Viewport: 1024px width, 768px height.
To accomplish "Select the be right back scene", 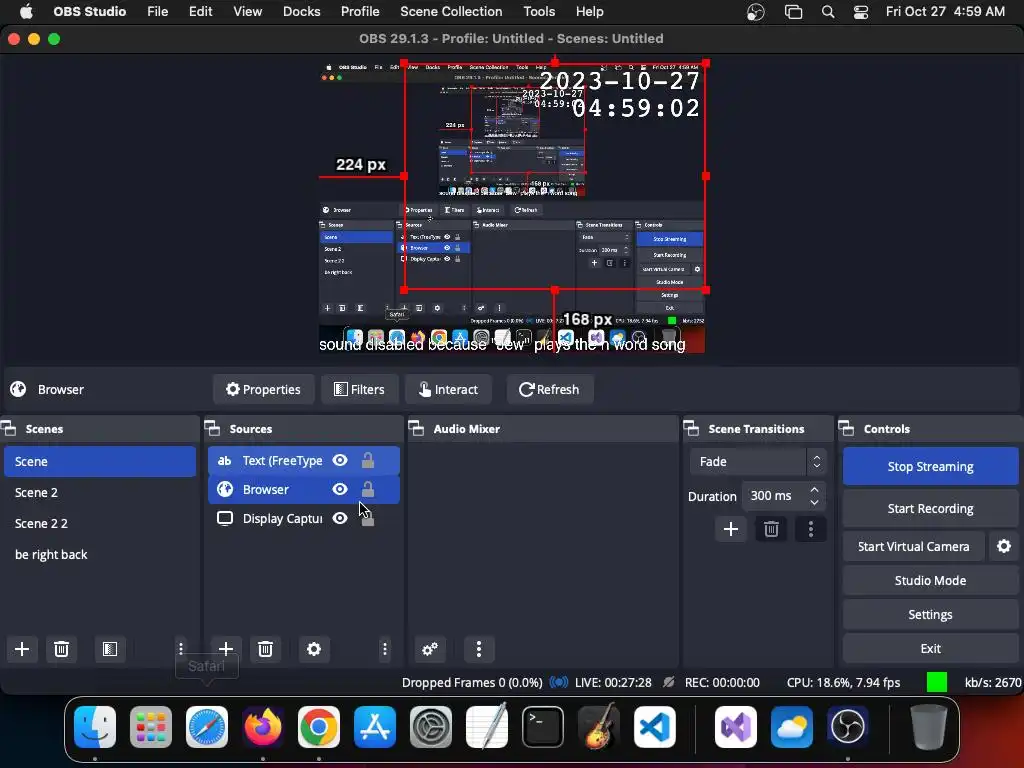I will click(x=100, y=554).
